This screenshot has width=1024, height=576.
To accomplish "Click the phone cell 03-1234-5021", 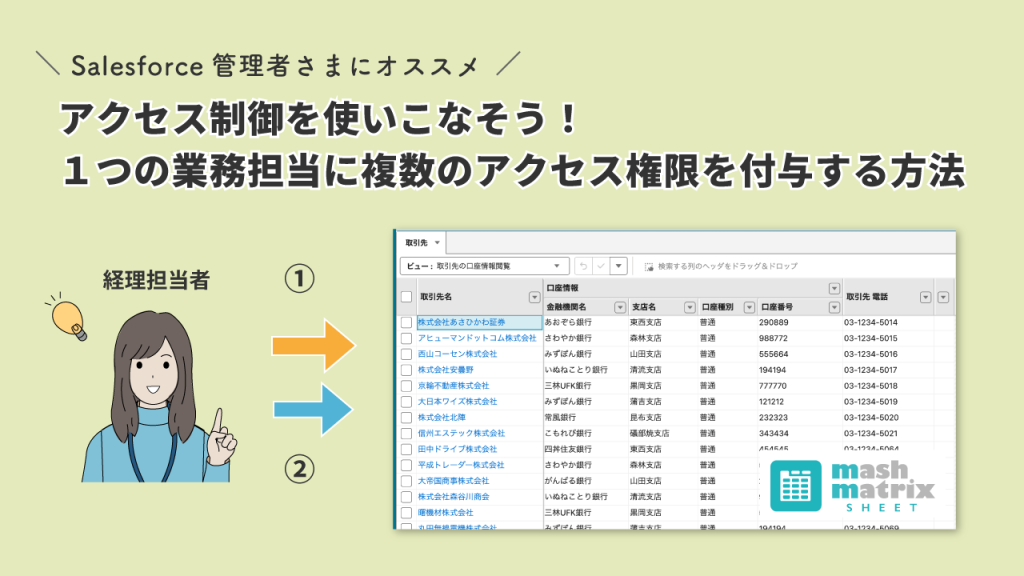I will tap(871, 433).
